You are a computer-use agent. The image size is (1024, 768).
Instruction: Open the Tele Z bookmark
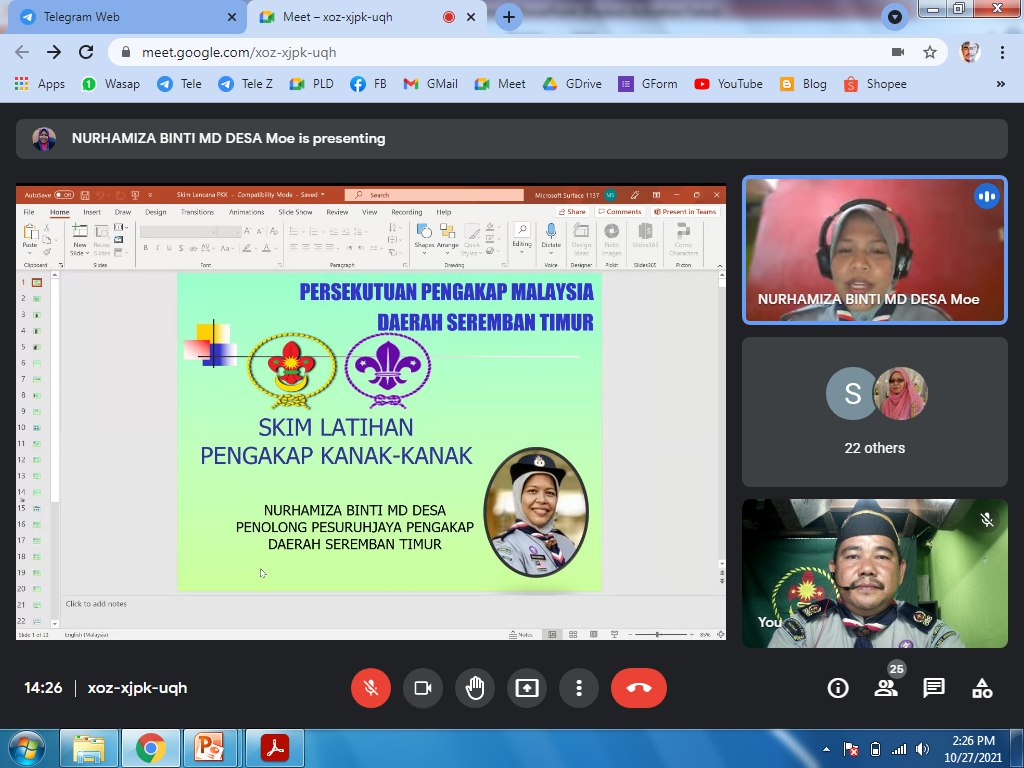[246, 84]
